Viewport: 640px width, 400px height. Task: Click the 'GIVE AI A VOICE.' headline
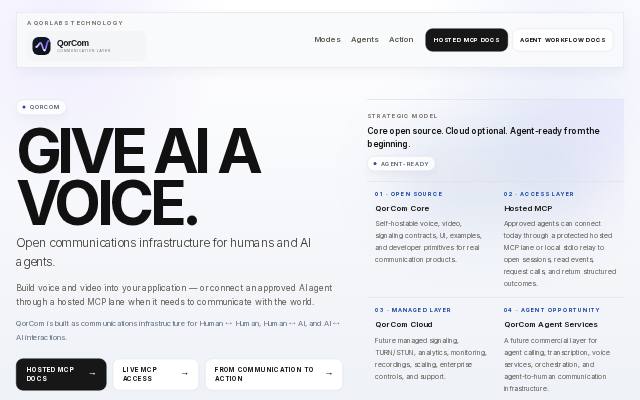pos(139,176)
